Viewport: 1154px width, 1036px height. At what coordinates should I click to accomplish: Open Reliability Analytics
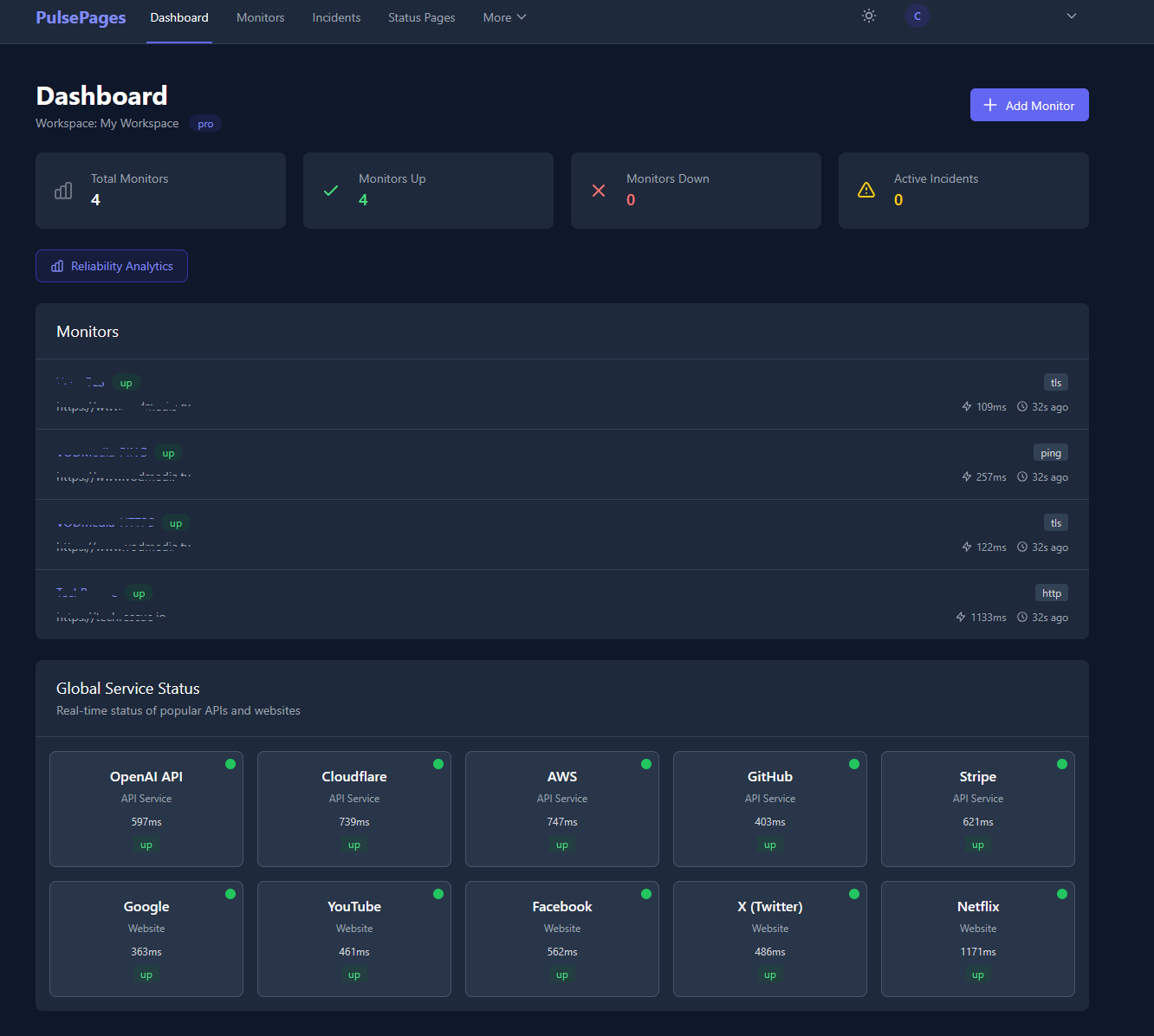[x=112, y=266]
